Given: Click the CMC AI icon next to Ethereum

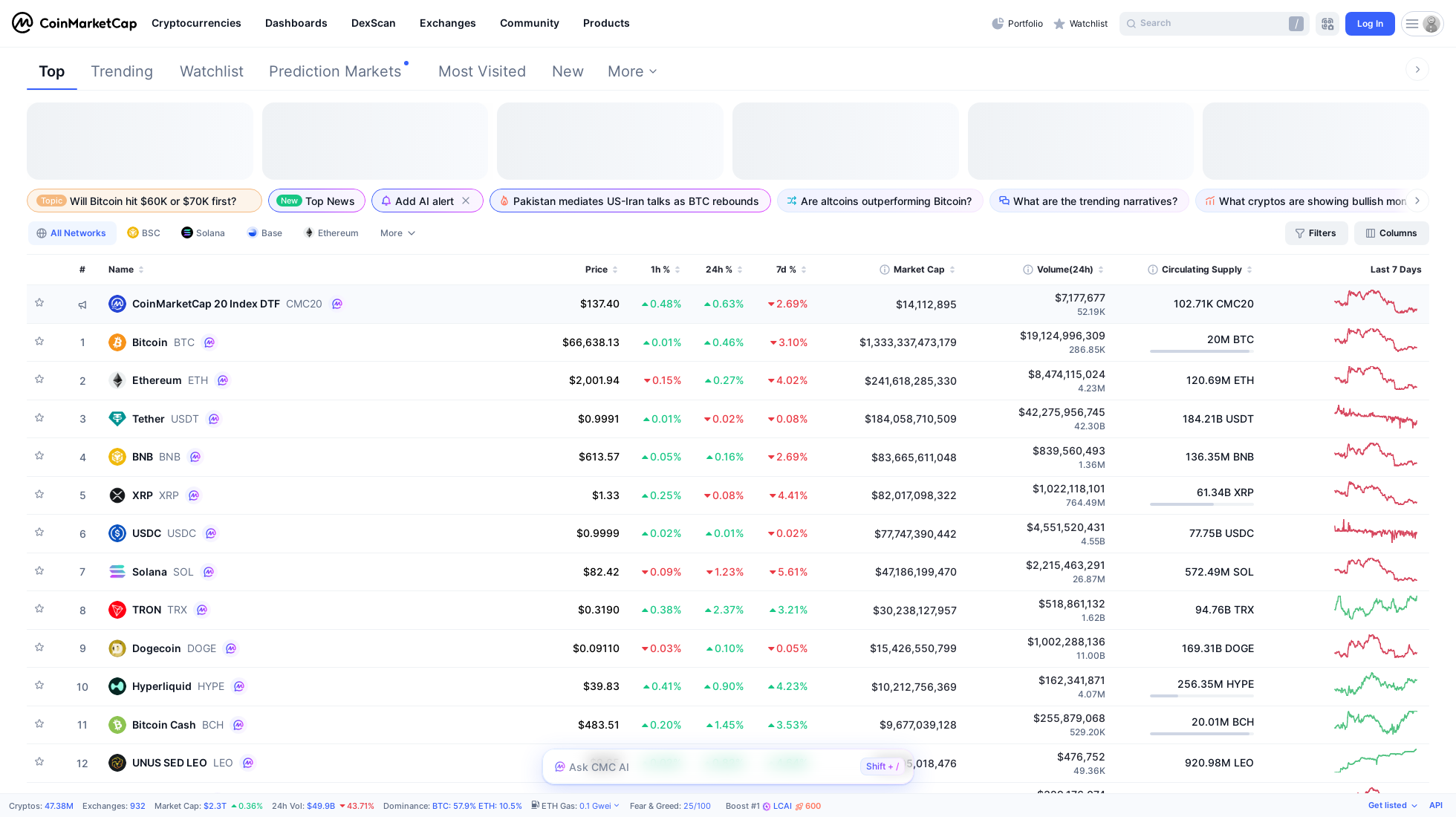Looking at the screenshot, I should point(223,380).
